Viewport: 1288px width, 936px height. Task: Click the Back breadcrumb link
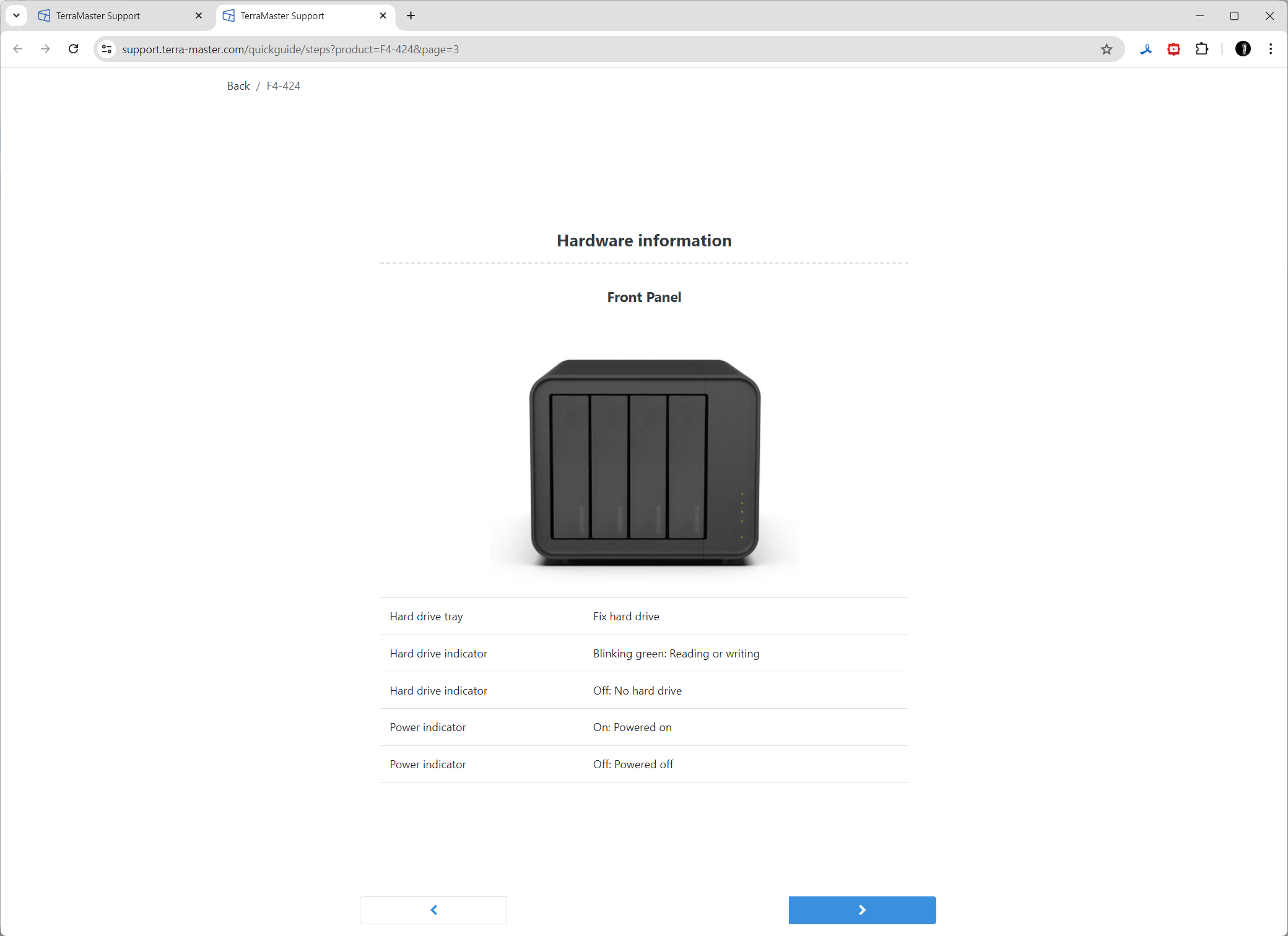pyautogui.click(x=238, y=86)
